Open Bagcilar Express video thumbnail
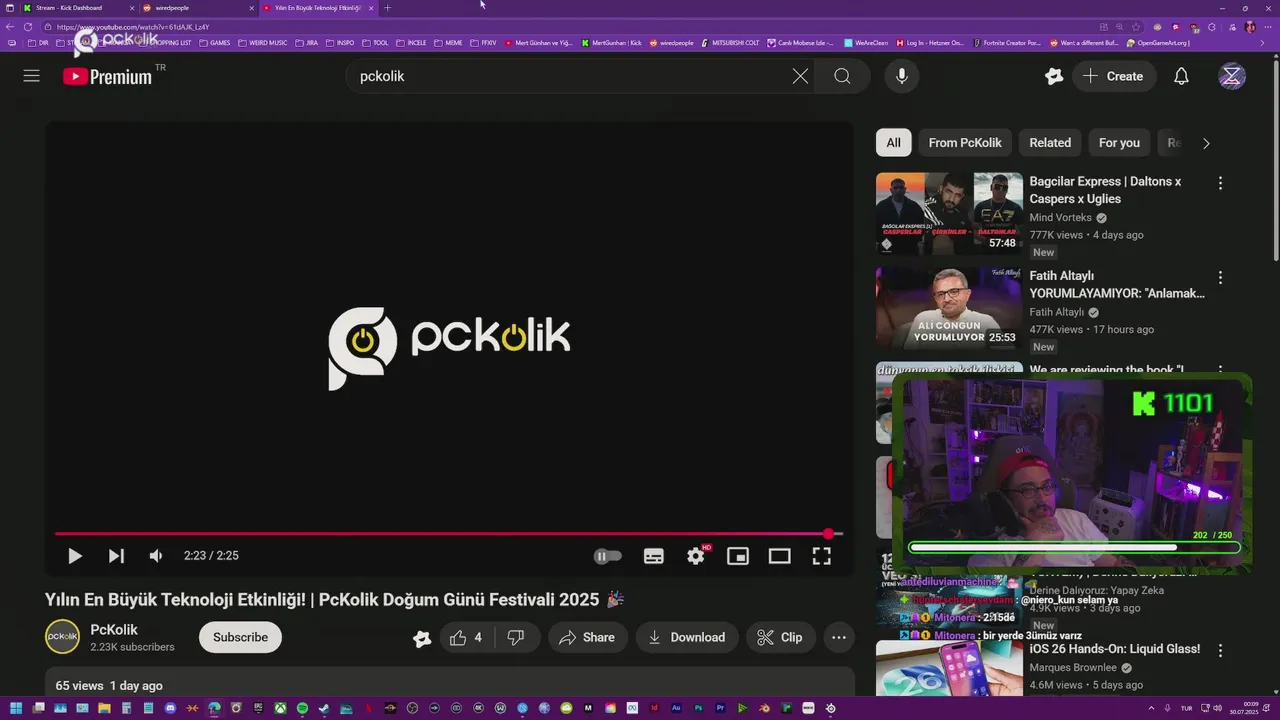Viewport: 1280px width, 720px height. pos(949,213)
